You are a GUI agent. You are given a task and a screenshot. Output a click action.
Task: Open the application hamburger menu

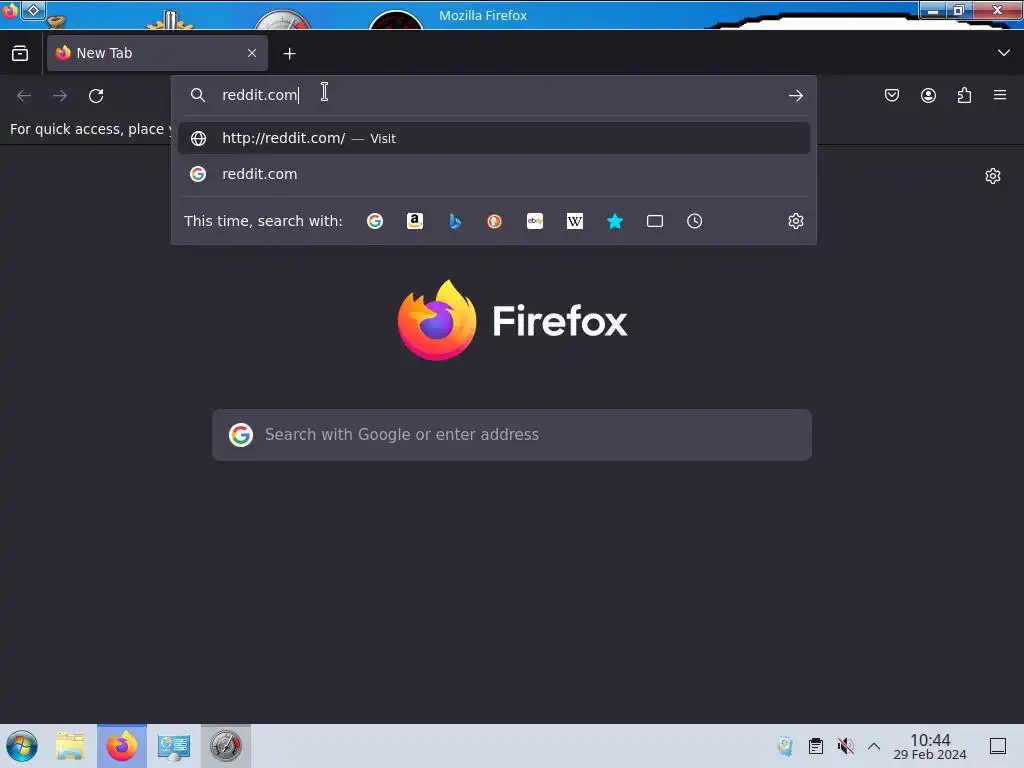pyautogui.click(x=999, y=95)
